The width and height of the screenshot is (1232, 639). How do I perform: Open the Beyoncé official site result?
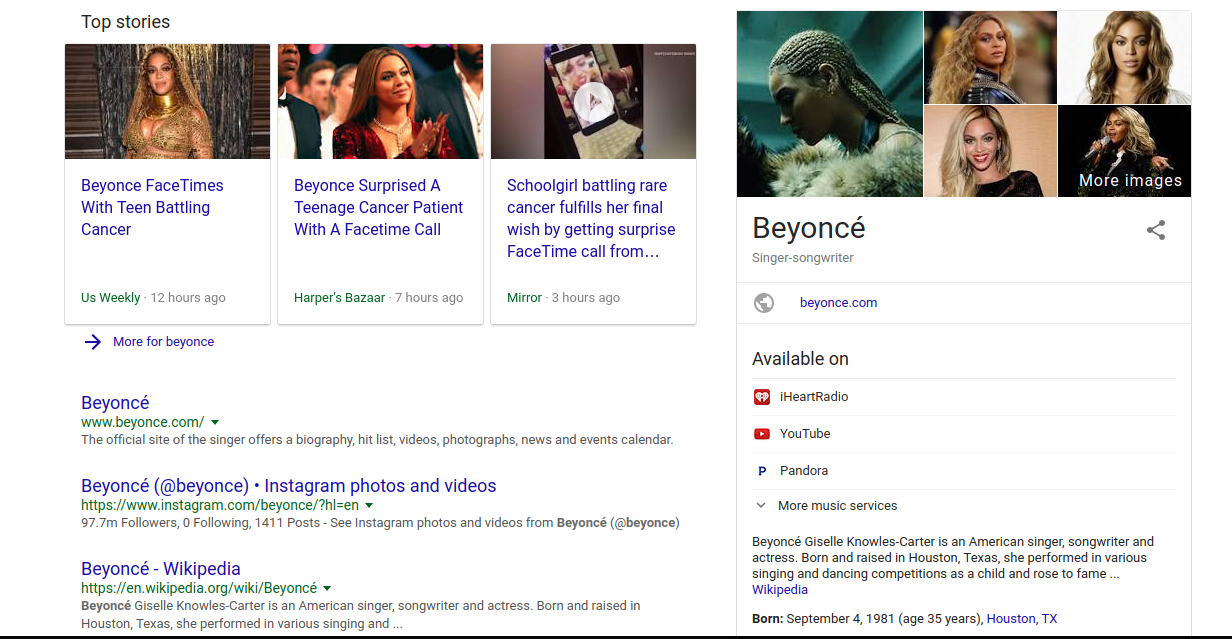(115, 403)
